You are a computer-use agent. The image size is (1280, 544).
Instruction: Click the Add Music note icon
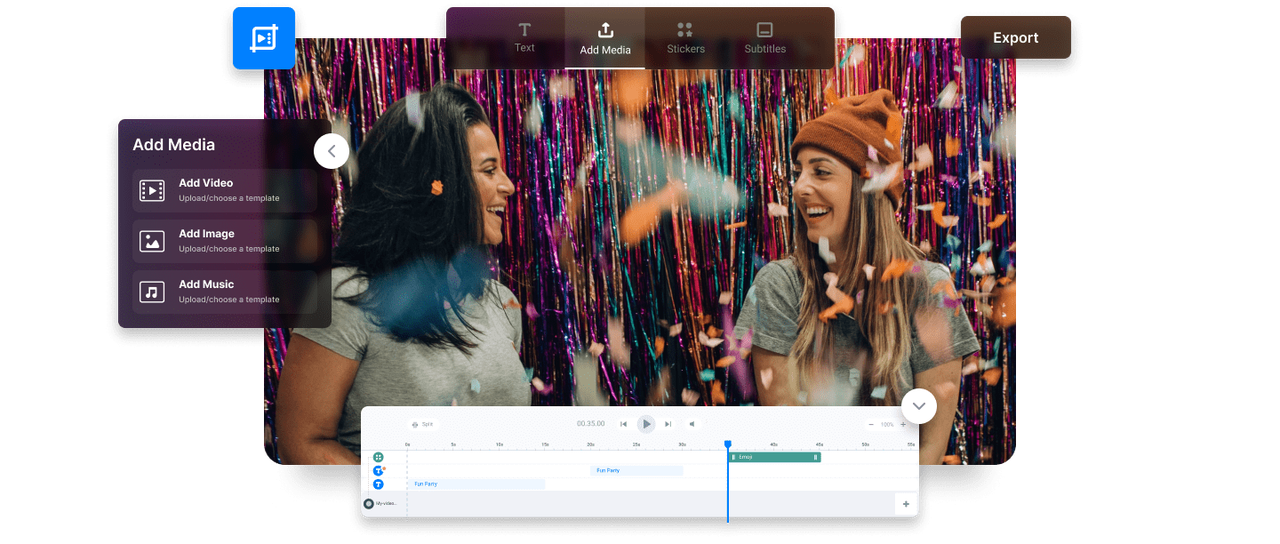click(x=152, y=292)
